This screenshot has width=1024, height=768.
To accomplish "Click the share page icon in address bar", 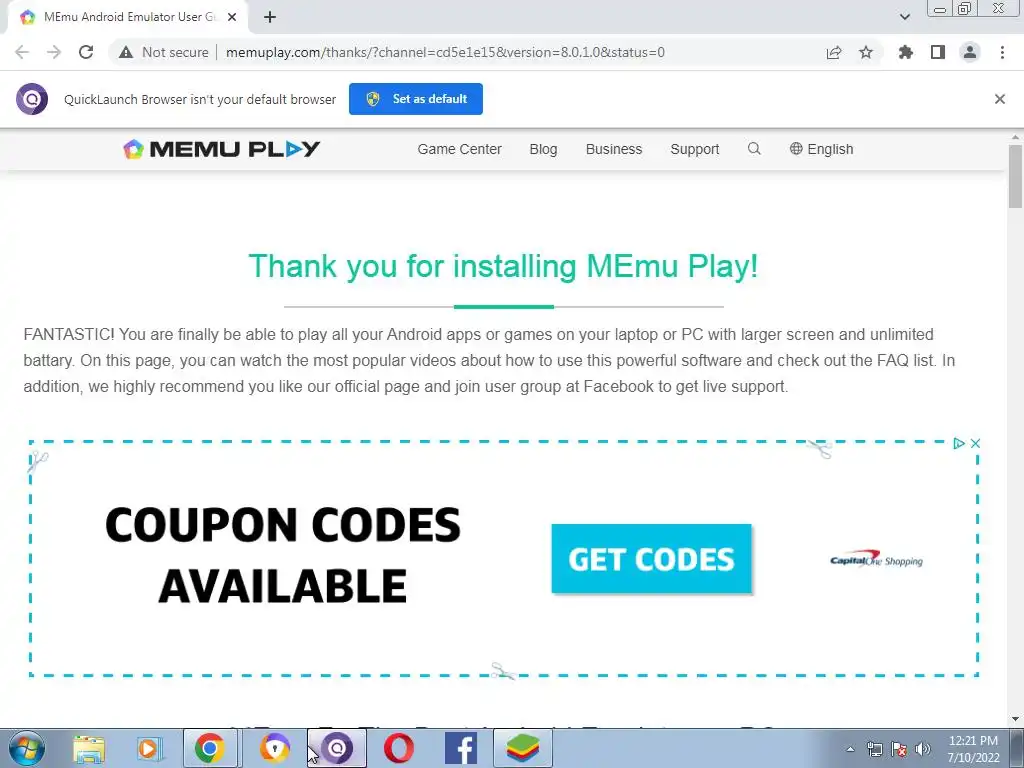I will (x=834, y=52).
